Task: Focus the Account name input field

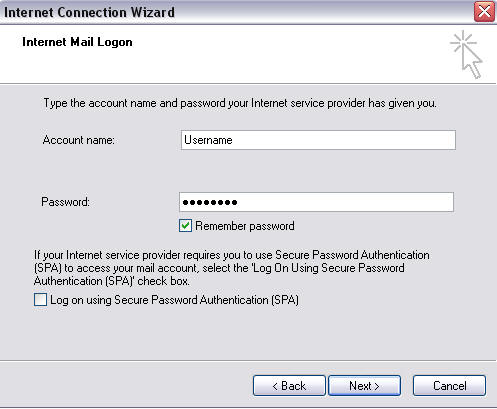Action: 318,140
